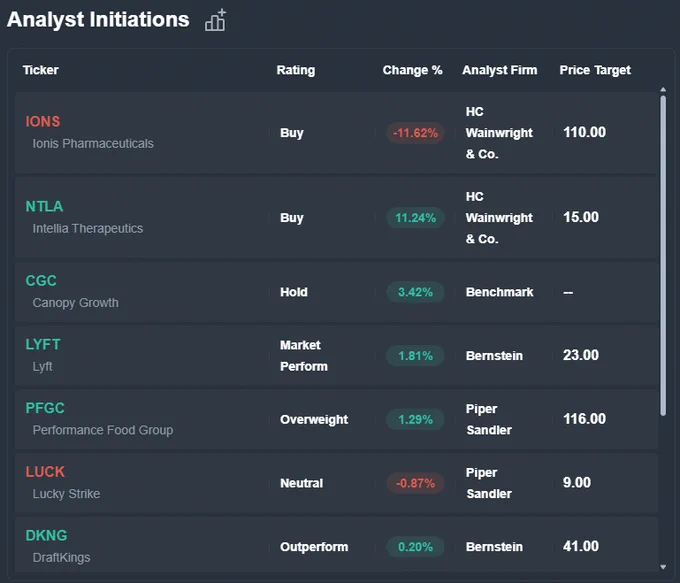Click the Hold rating for CGC
Viewport: 680px width, 583px height.
[x=294, y=292]
